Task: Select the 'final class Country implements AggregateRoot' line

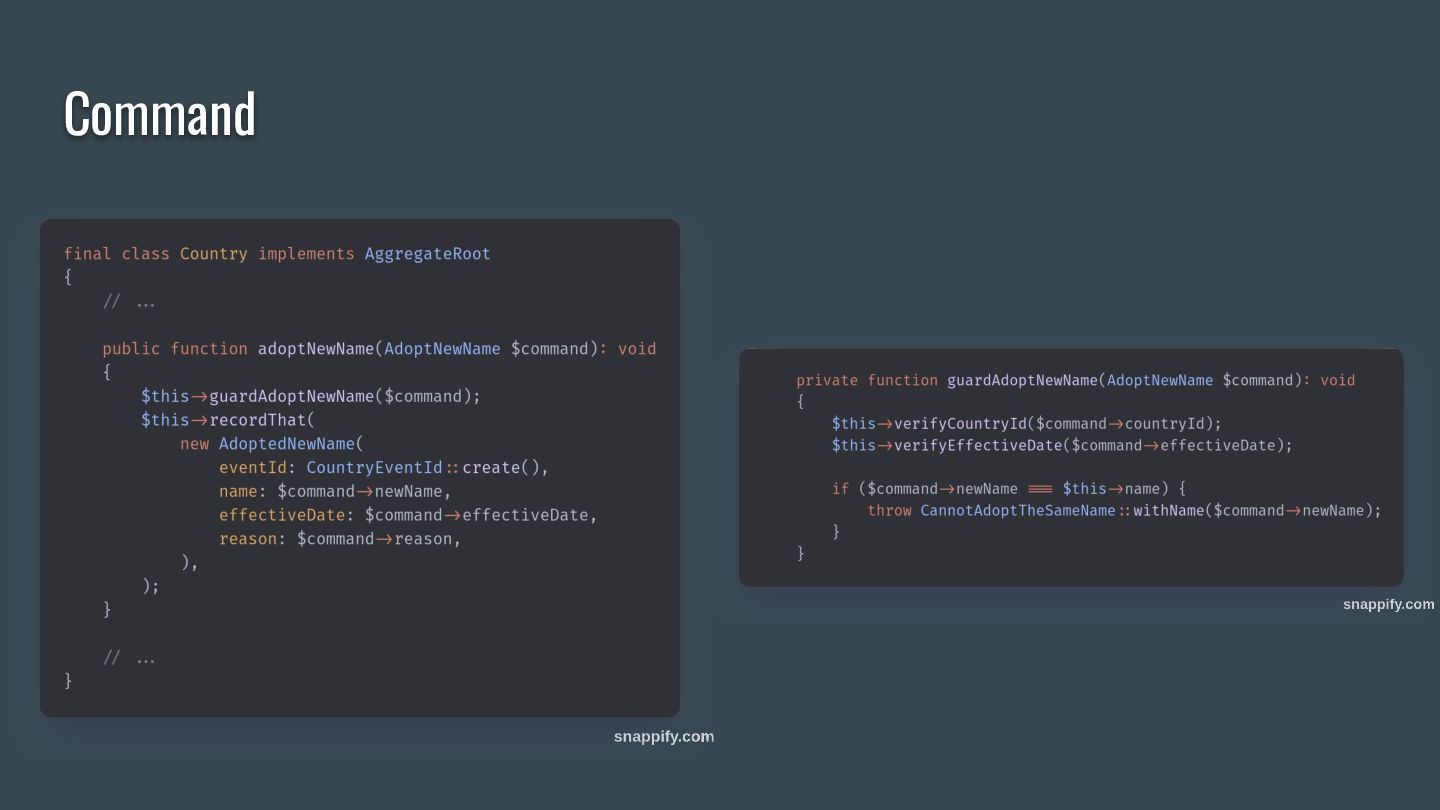Action: point(277,254)
